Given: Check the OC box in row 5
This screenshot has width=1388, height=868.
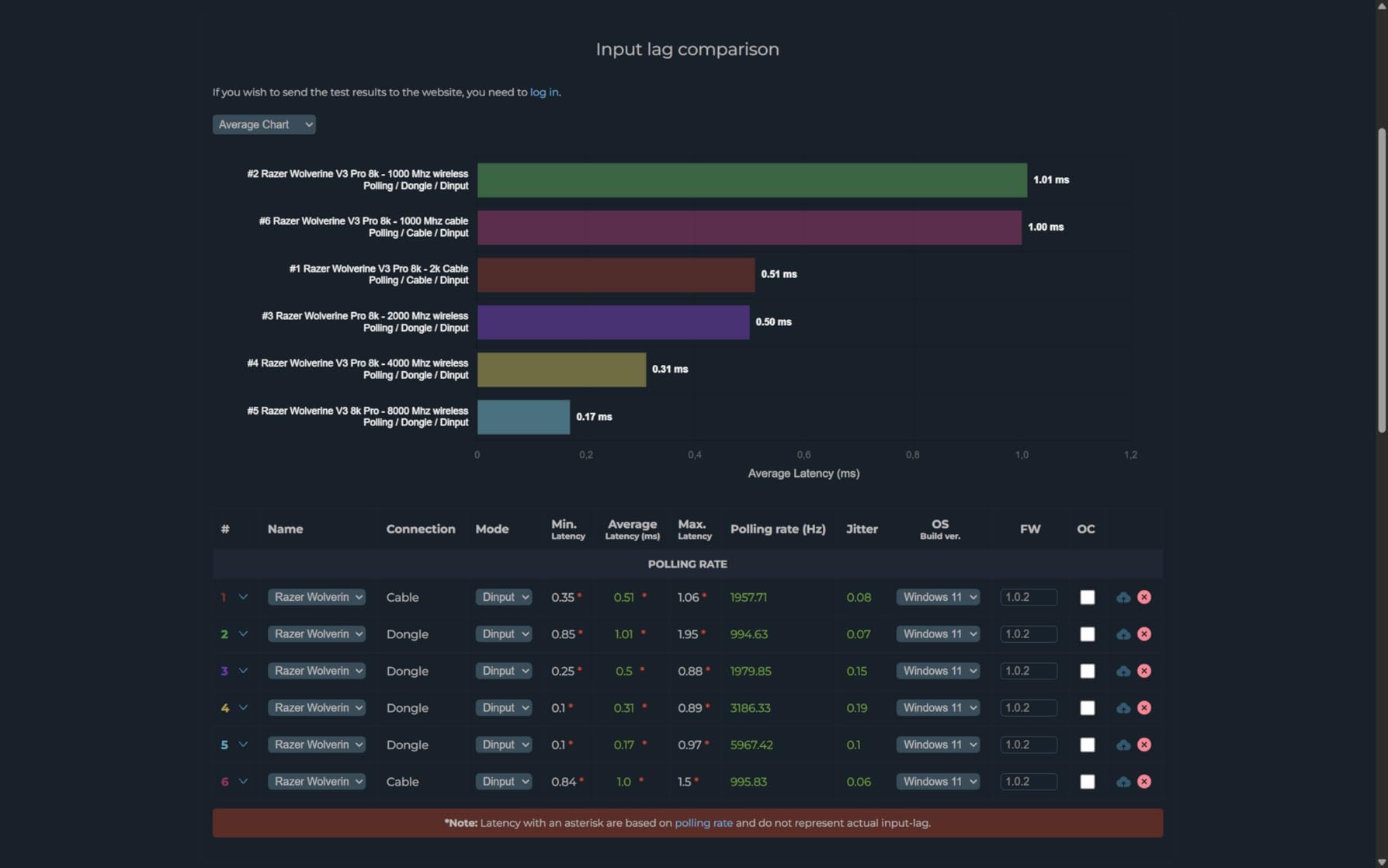Looking at the screenshot, I should [1088, 745].
